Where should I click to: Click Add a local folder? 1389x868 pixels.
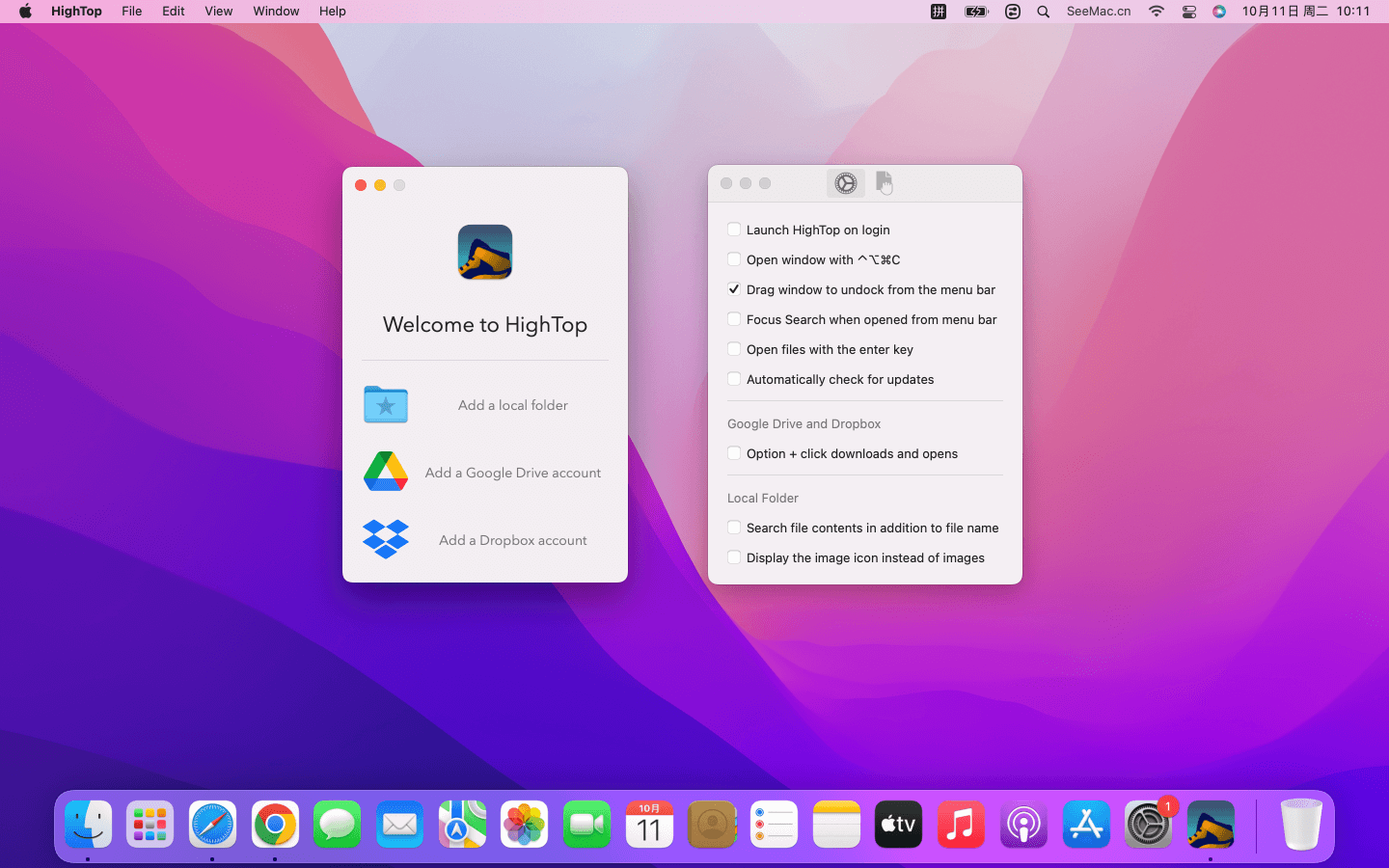(x=512, y=405)
